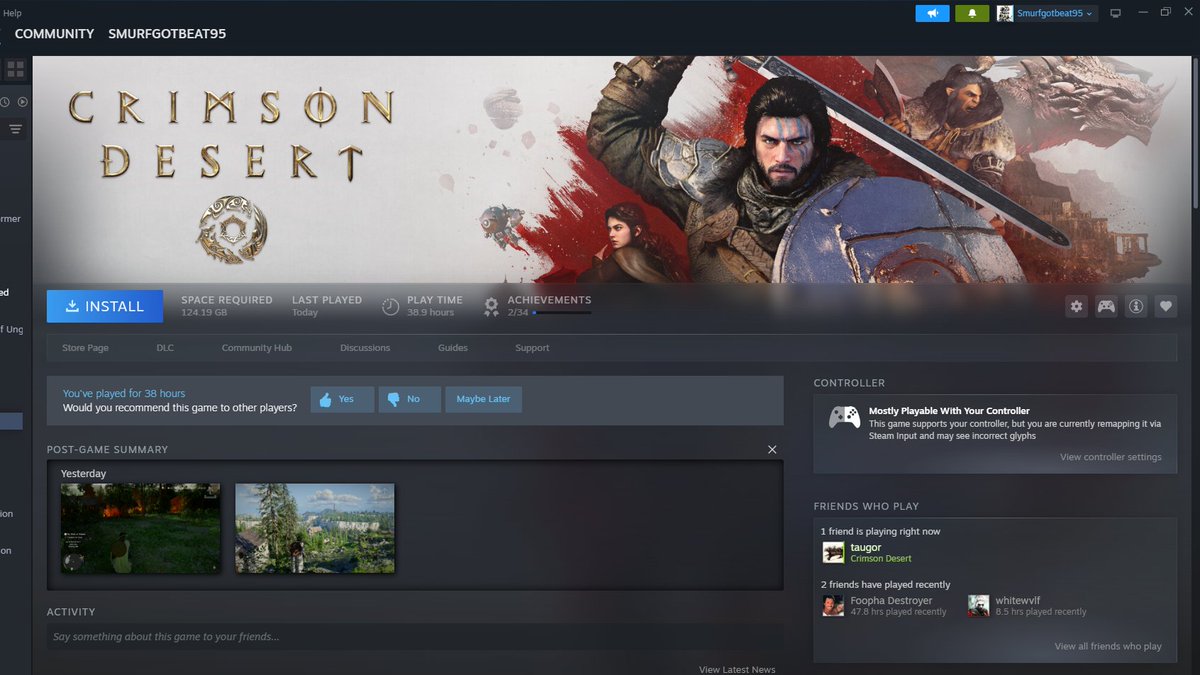Click the controller layout icon
This screenshot has width=1200, height=675.
(1106, 307)
